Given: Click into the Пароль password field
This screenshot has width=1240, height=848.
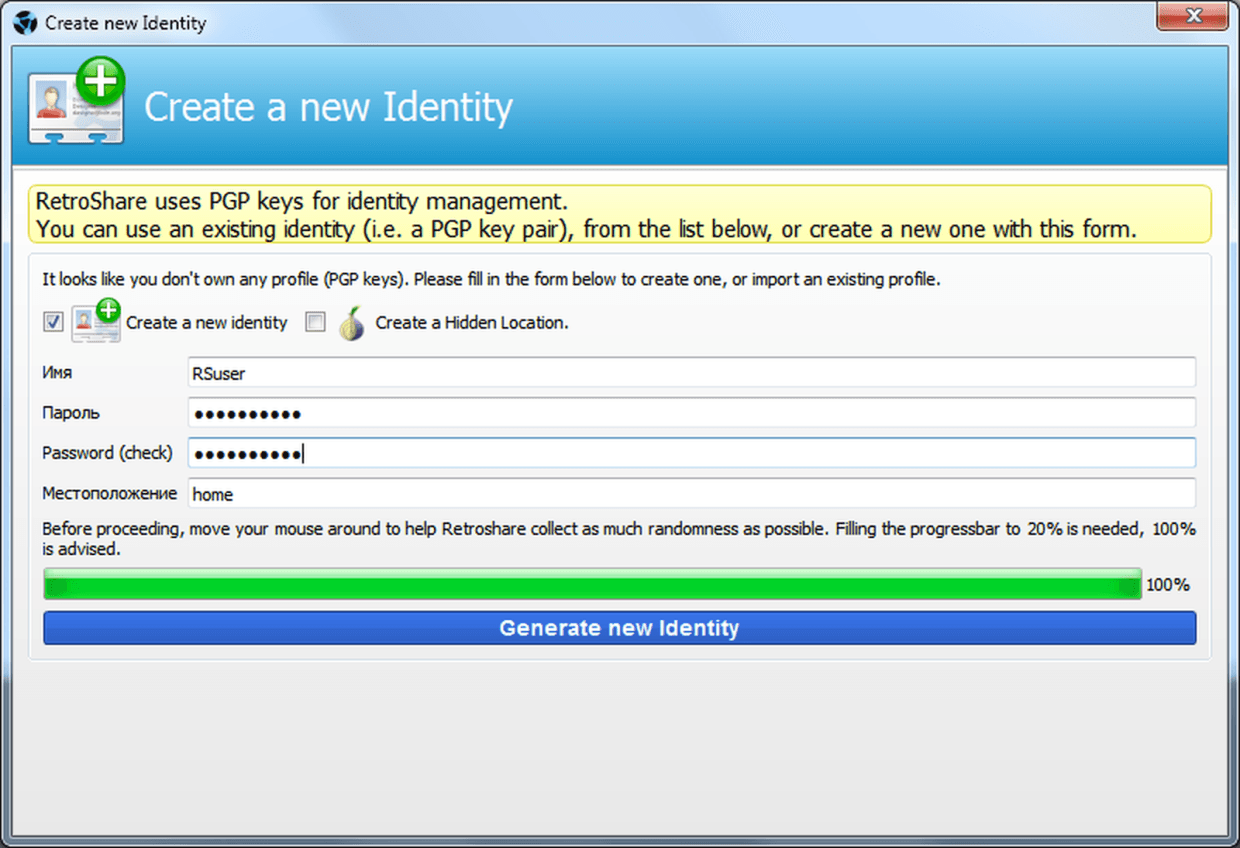Looking at the screenshot, I should pos(691,413).
